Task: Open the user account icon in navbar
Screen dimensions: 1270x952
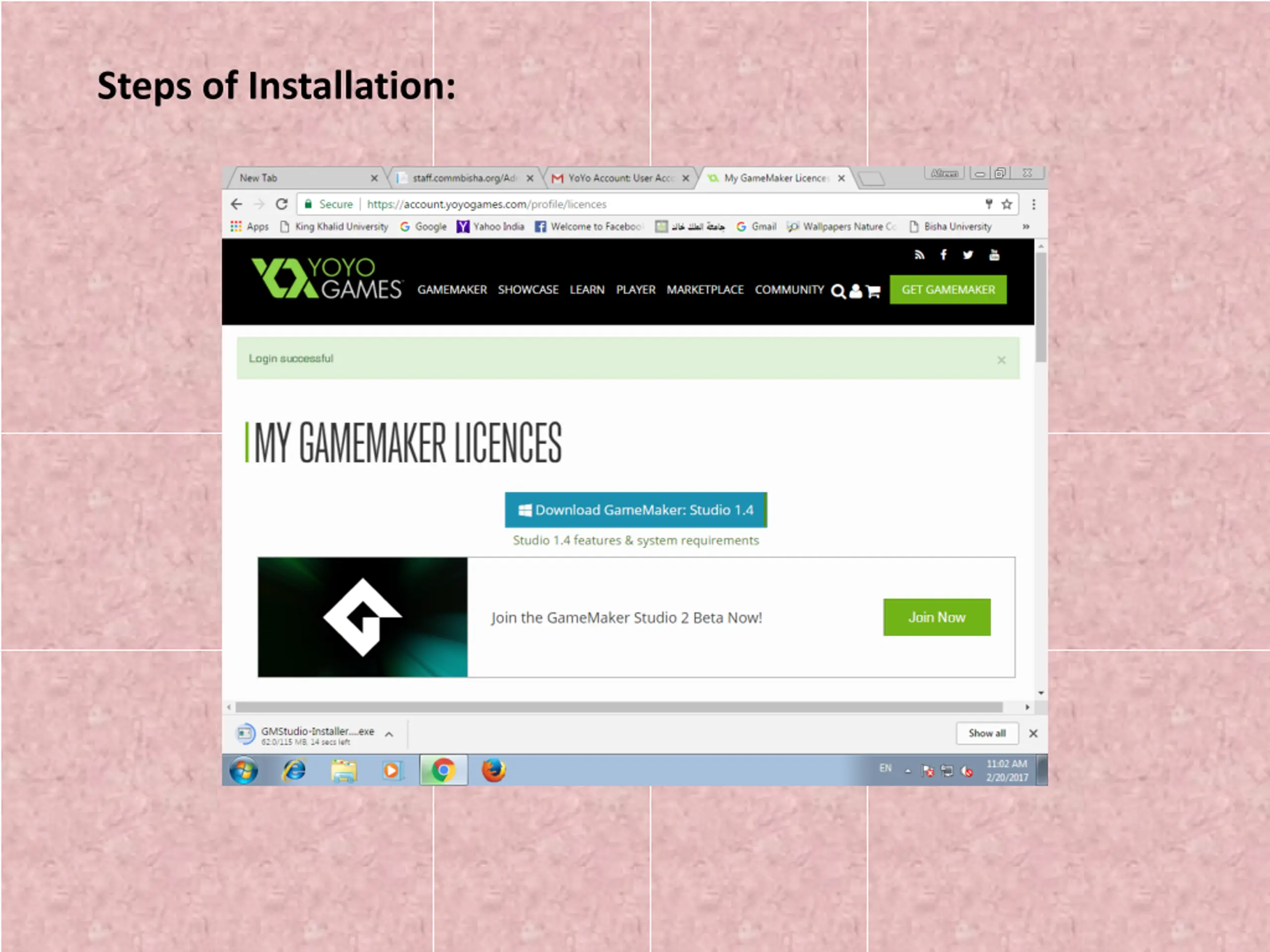Action: coord(855,292)
